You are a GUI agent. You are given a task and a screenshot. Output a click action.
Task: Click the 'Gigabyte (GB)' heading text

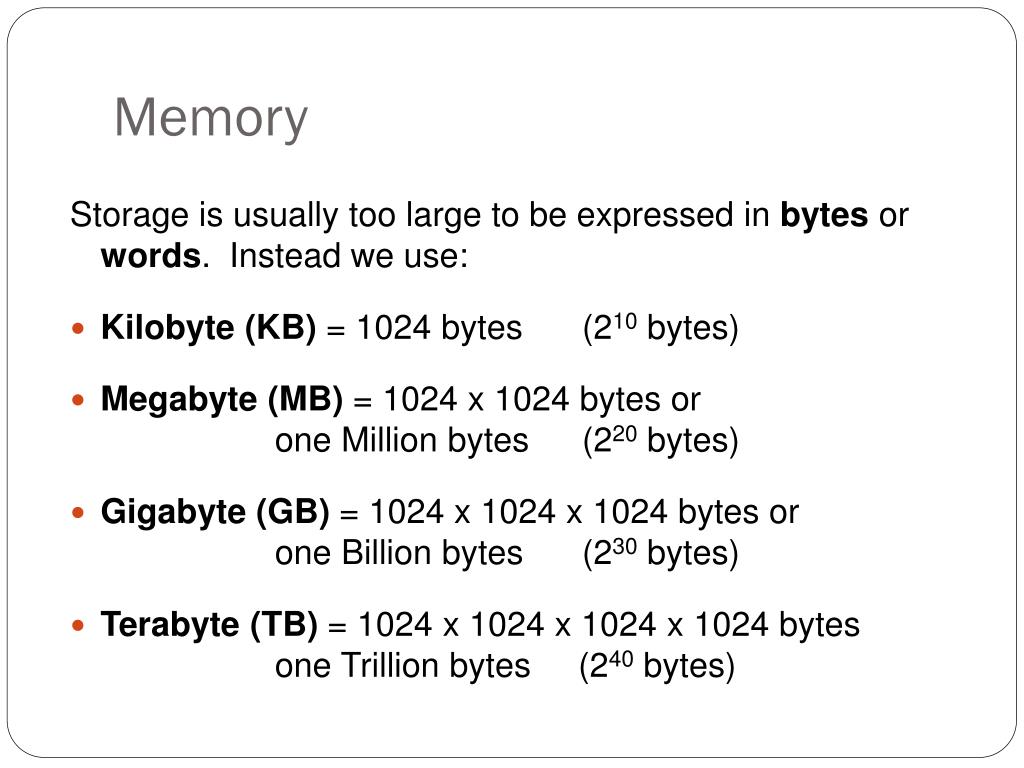pyautogui.click(x=215, y=513)
